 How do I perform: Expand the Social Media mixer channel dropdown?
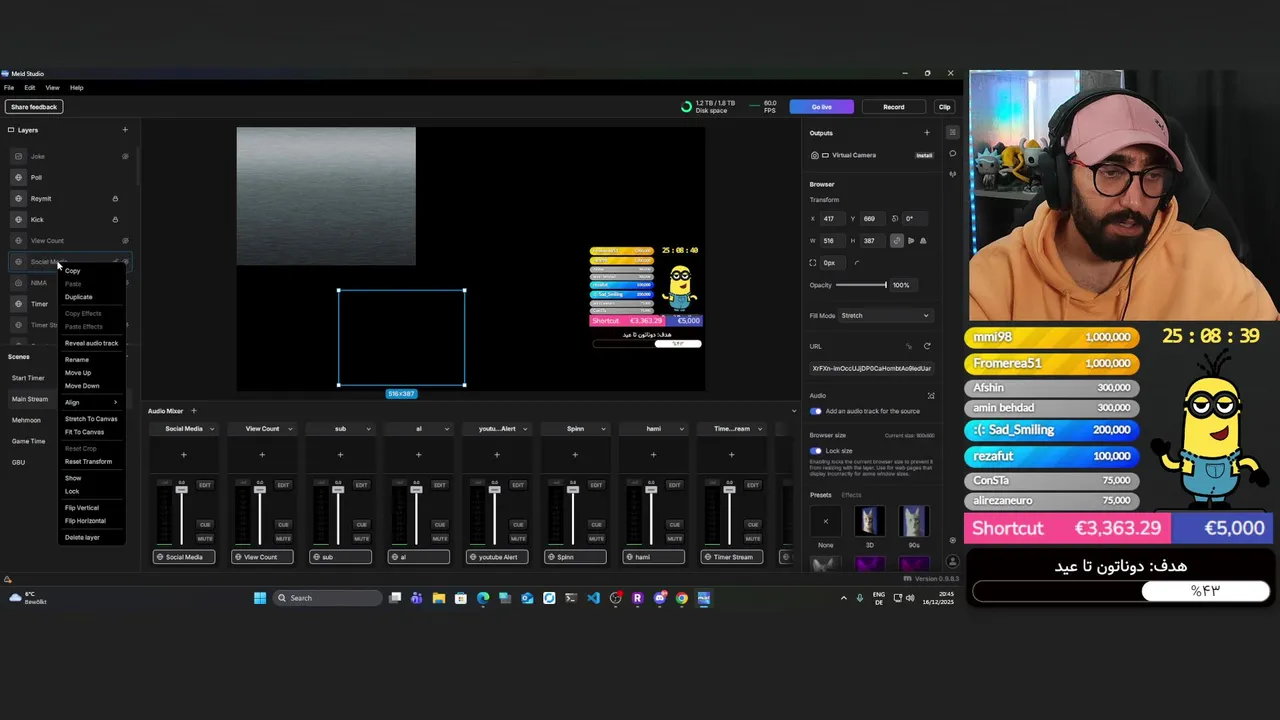click(211, 429)
